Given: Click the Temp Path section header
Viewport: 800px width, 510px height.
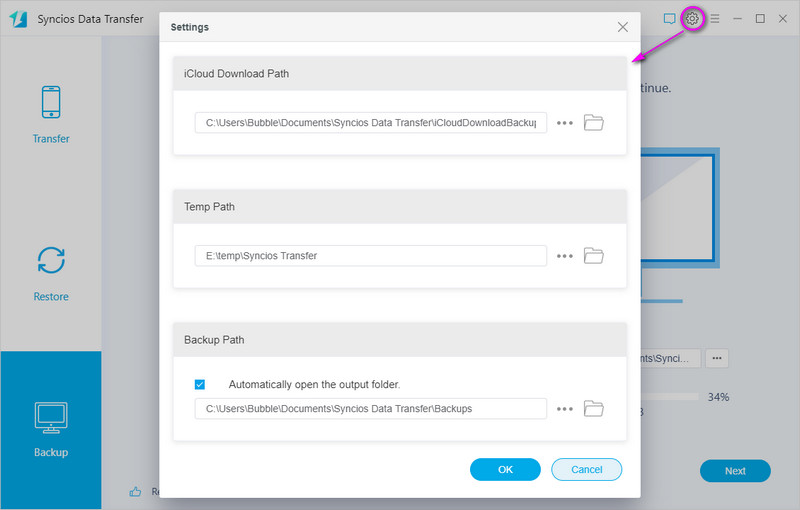Looking at the screenshot, I should 399,207.
